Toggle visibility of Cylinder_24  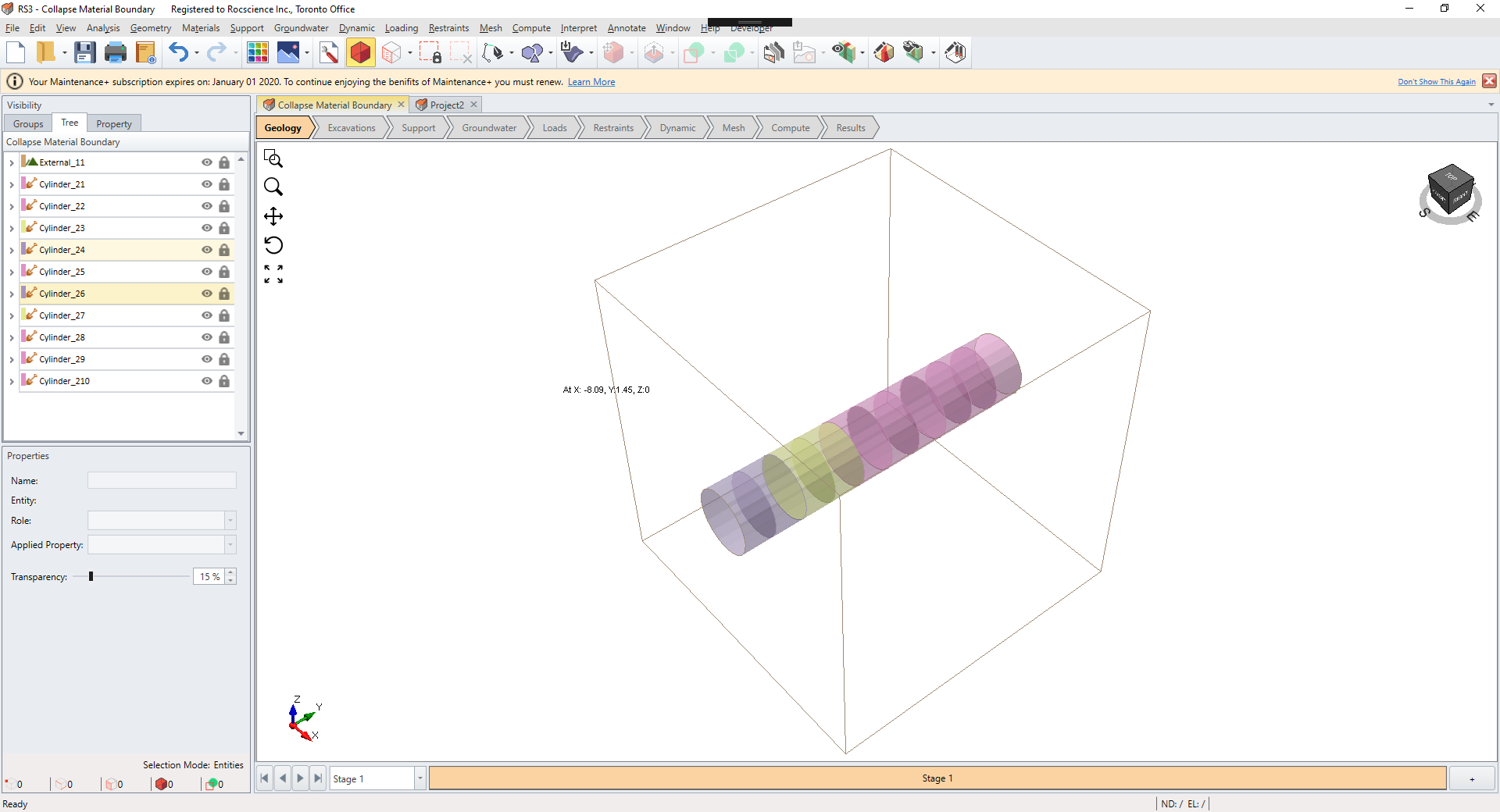click(x=207, y=250)
